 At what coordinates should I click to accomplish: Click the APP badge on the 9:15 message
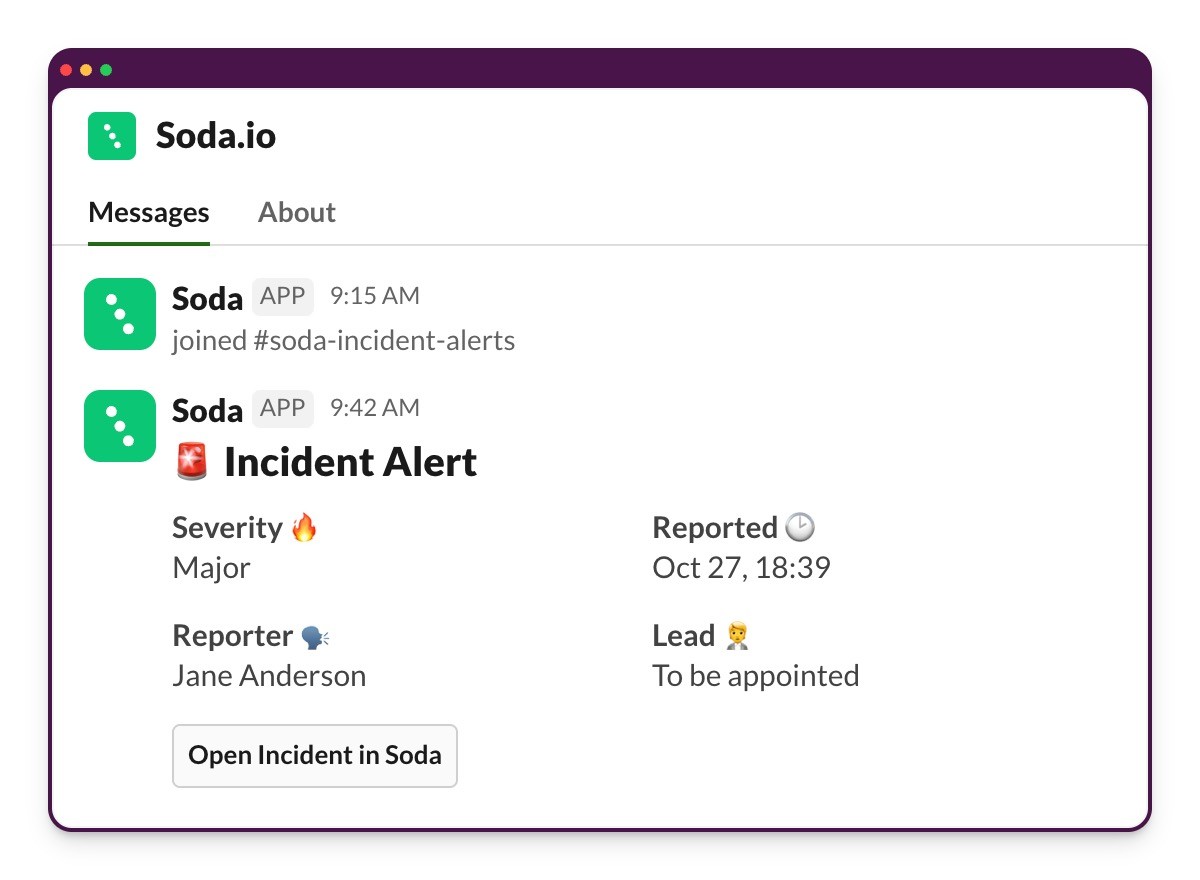click(x=283, y=296)
